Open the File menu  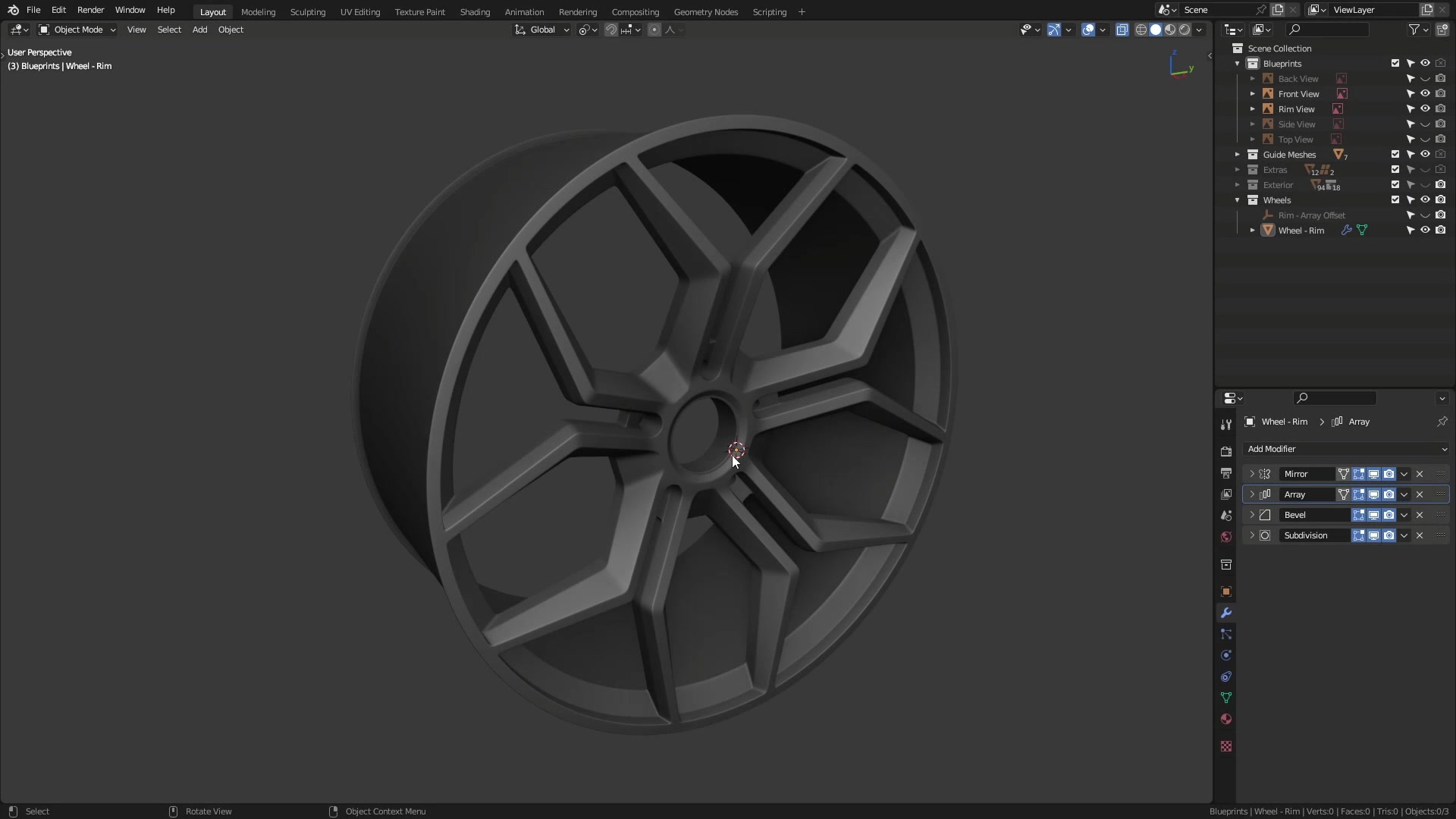click(33, 10)
